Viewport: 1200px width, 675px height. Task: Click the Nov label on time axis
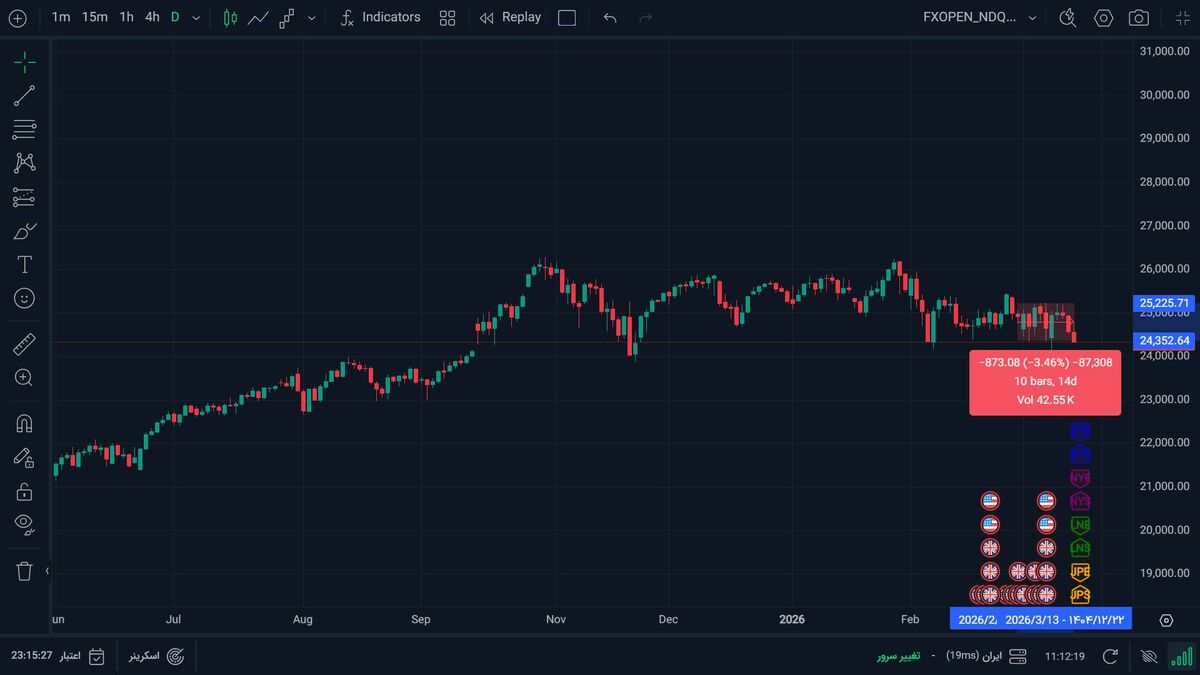point(556,619)
